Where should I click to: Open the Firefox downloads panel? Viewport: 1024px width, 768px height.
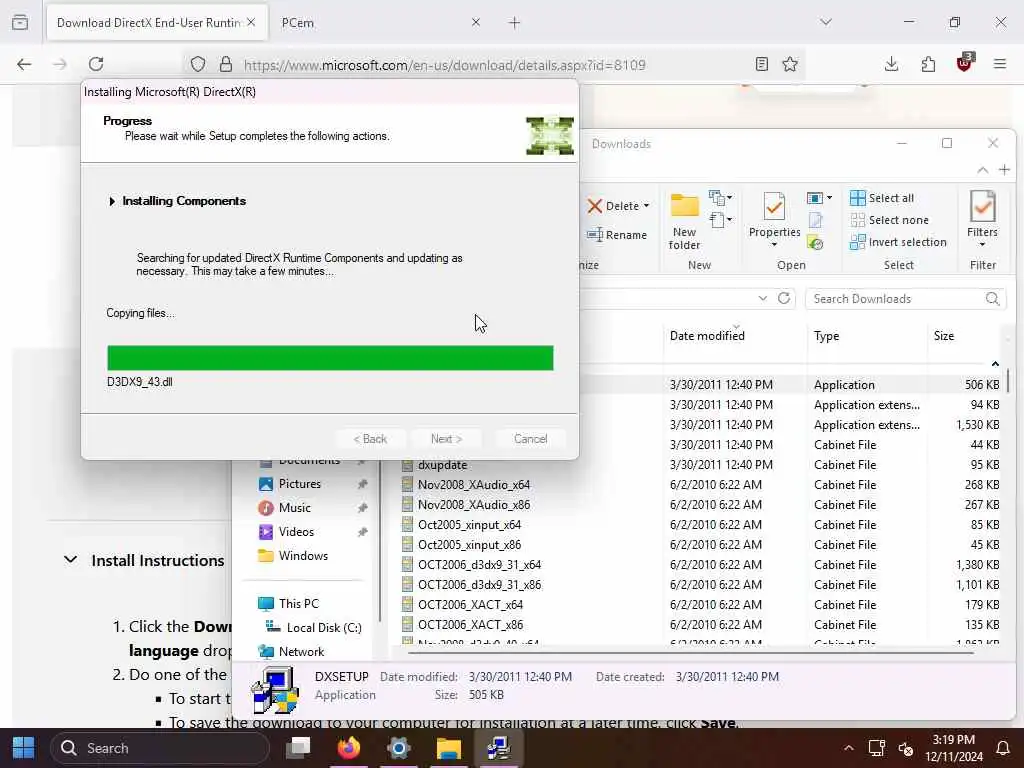coord(891,64)
